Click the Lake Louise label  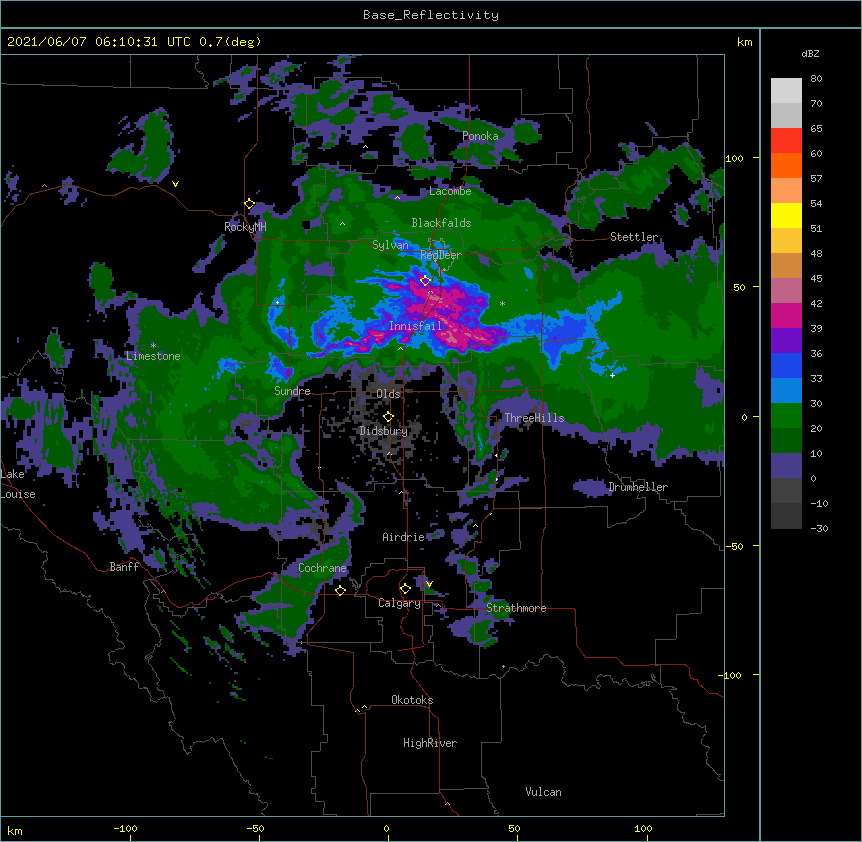(x=18, y=484)
